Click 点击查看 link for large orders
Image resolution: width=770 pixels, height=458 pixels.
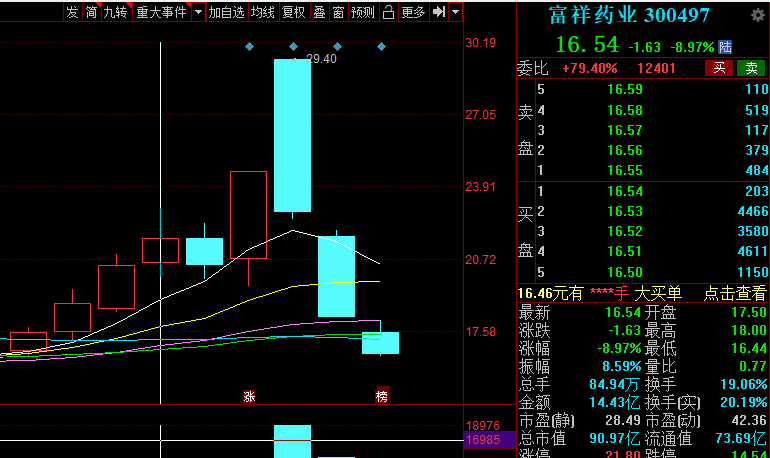[x=735, y=294]
